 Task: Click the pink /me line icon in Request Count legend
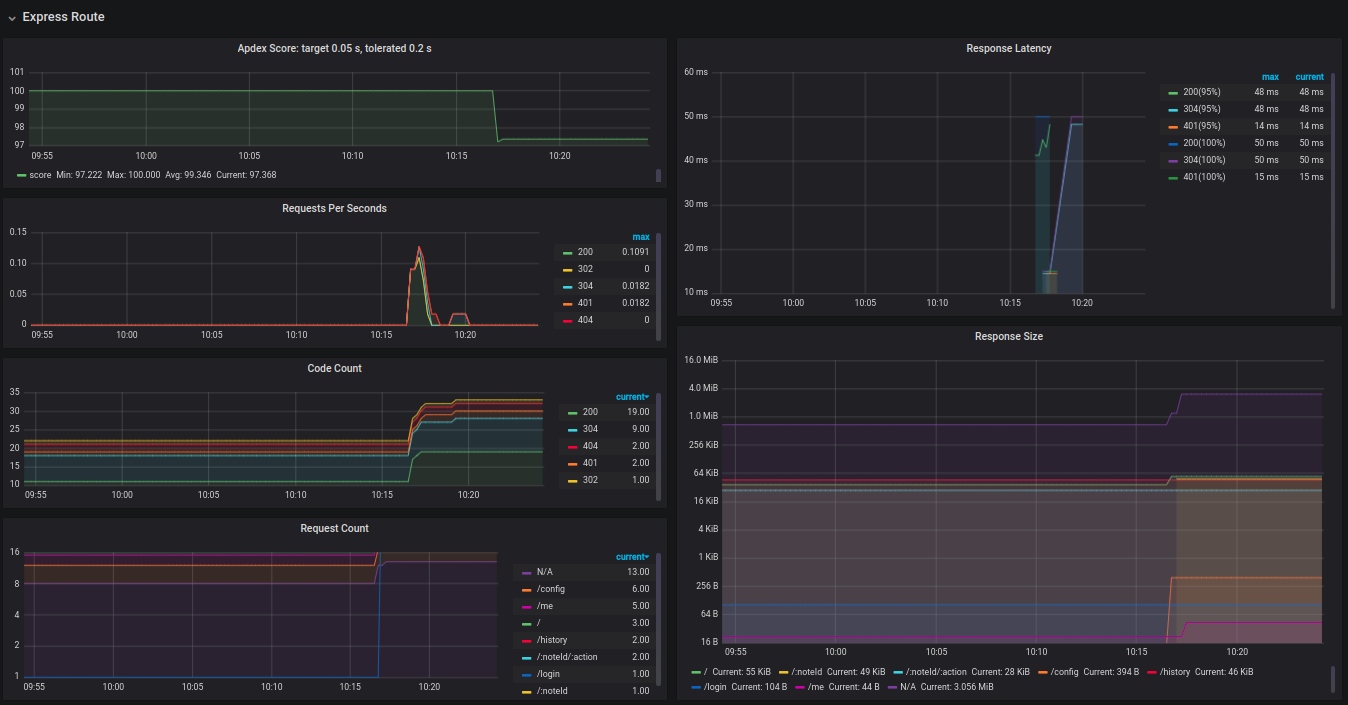coord(527,606)
